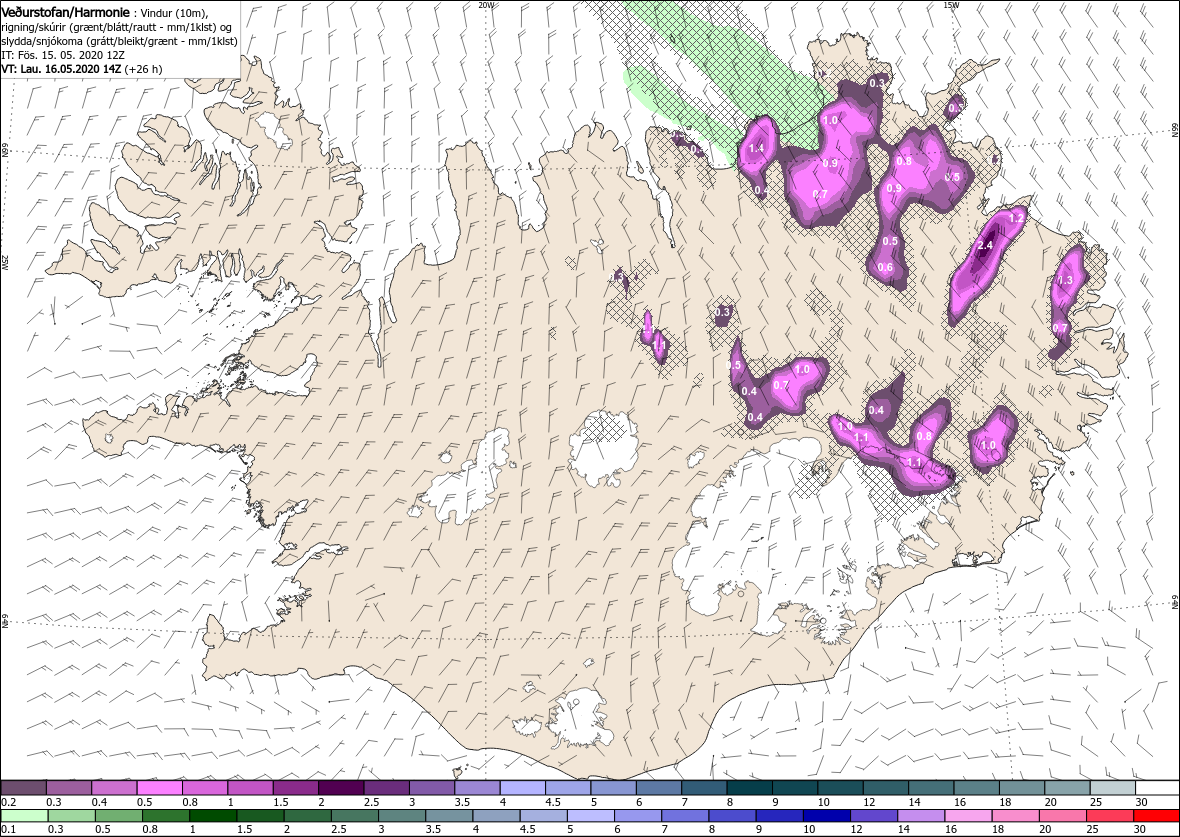
Task: Select the darkest purple swatch labeled 2 in the upper legend
Action: click(340, 788)
